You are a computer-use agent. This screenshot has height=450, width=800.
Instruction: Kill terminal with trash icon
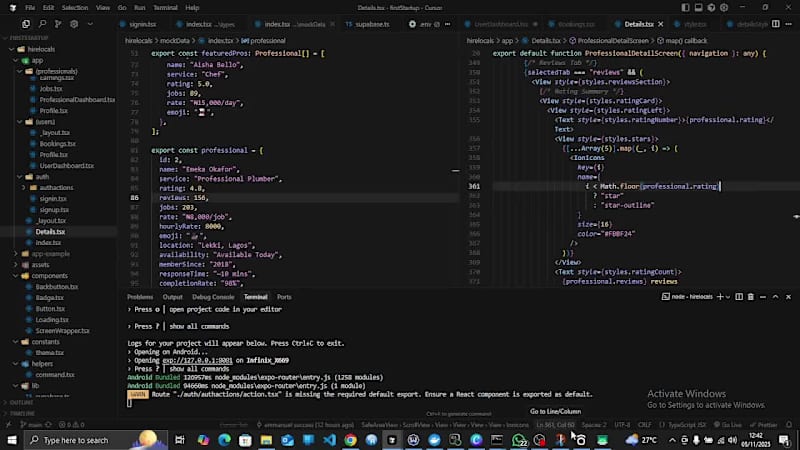coord(751,296)
